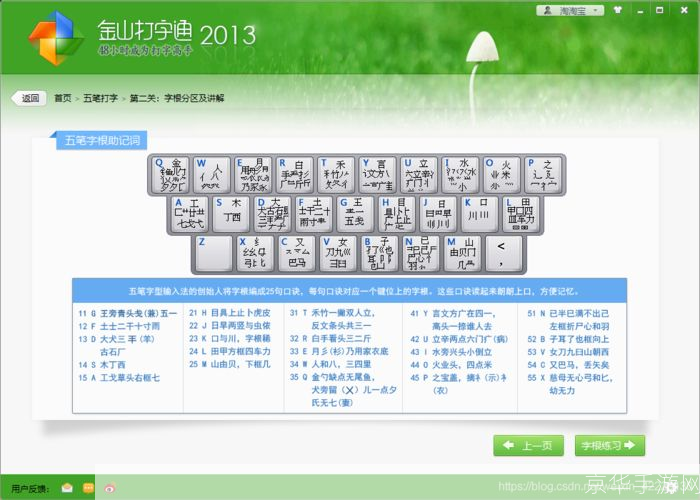This screenshot has width=700, height=500.
Task: Click mnemonic line 43 I 水旁兴头小倒立
Action: click(451, 352)
